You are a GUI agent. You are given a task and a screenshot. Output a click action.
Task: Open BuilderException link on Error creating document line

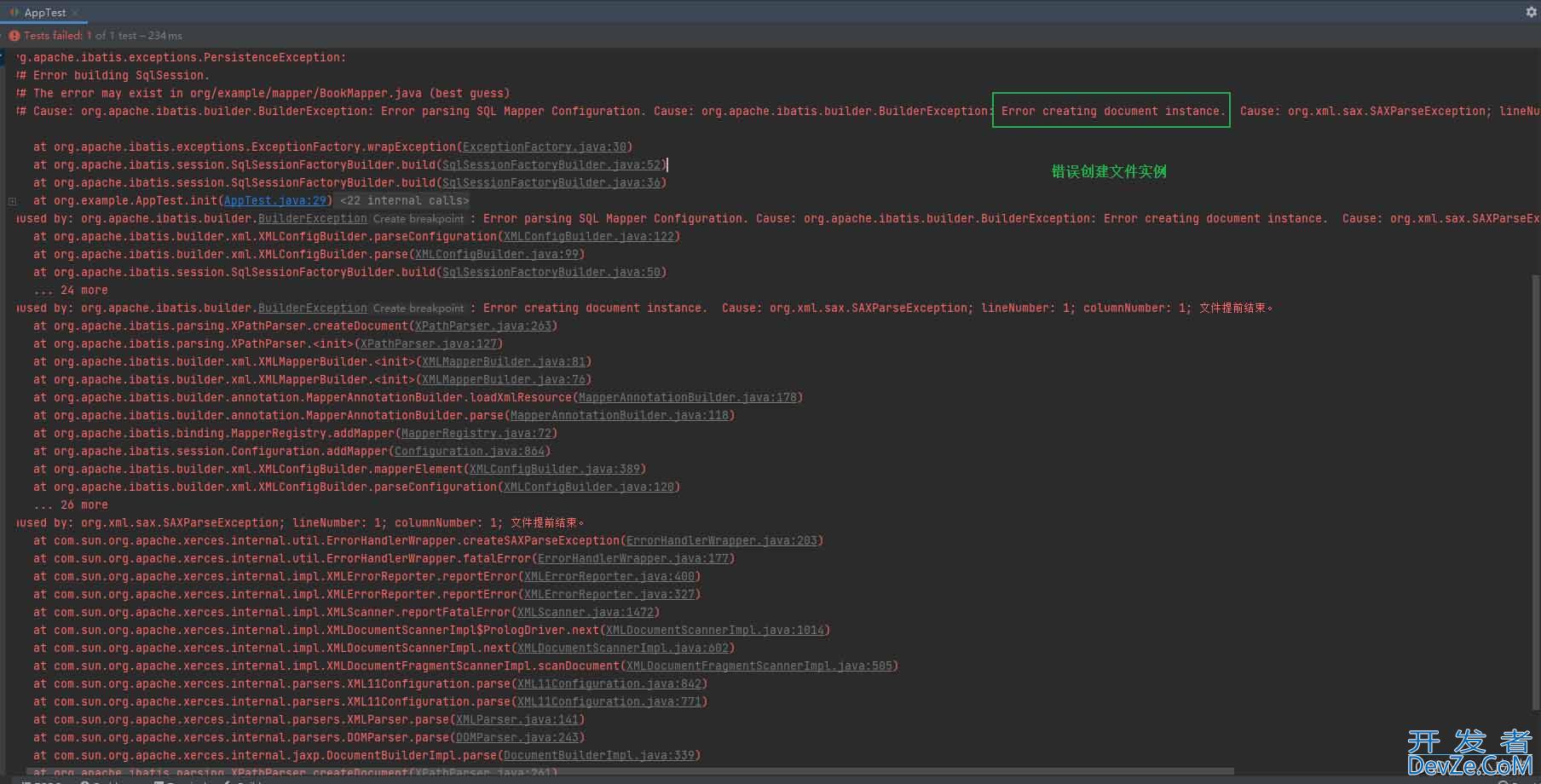[x=313, y=308]
